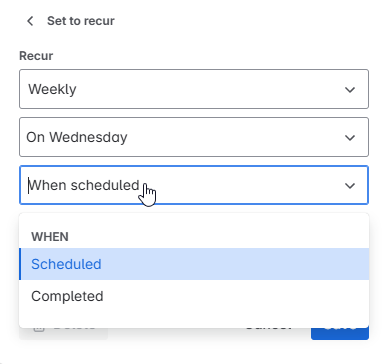The width and height of the screenshot is (383, 364).
Task: Click the partially hidden Cancel button
Action: pyautogui.click(x=269, y=329)
